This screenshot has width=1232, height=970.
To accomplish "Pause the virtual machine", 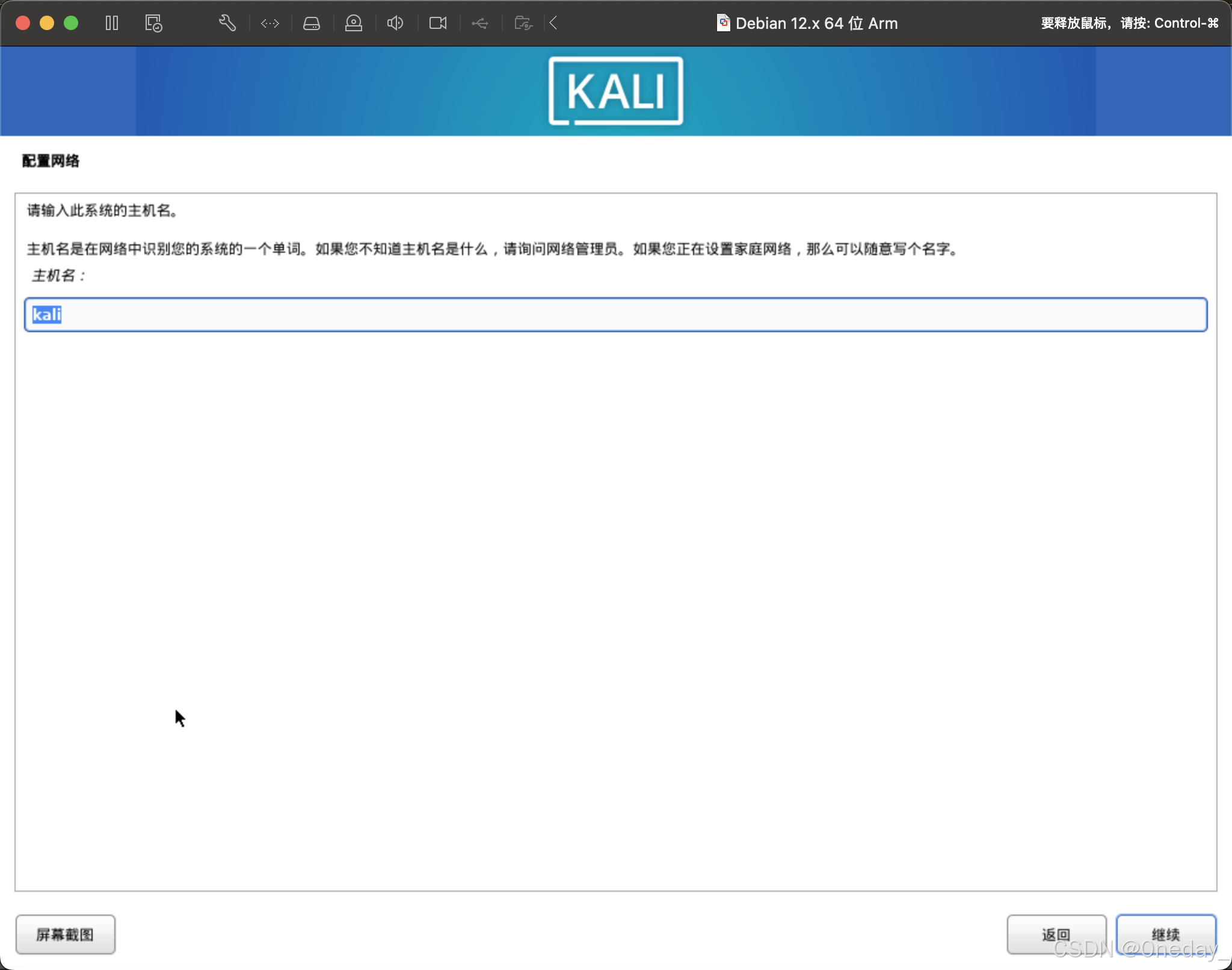I will 112,23.
